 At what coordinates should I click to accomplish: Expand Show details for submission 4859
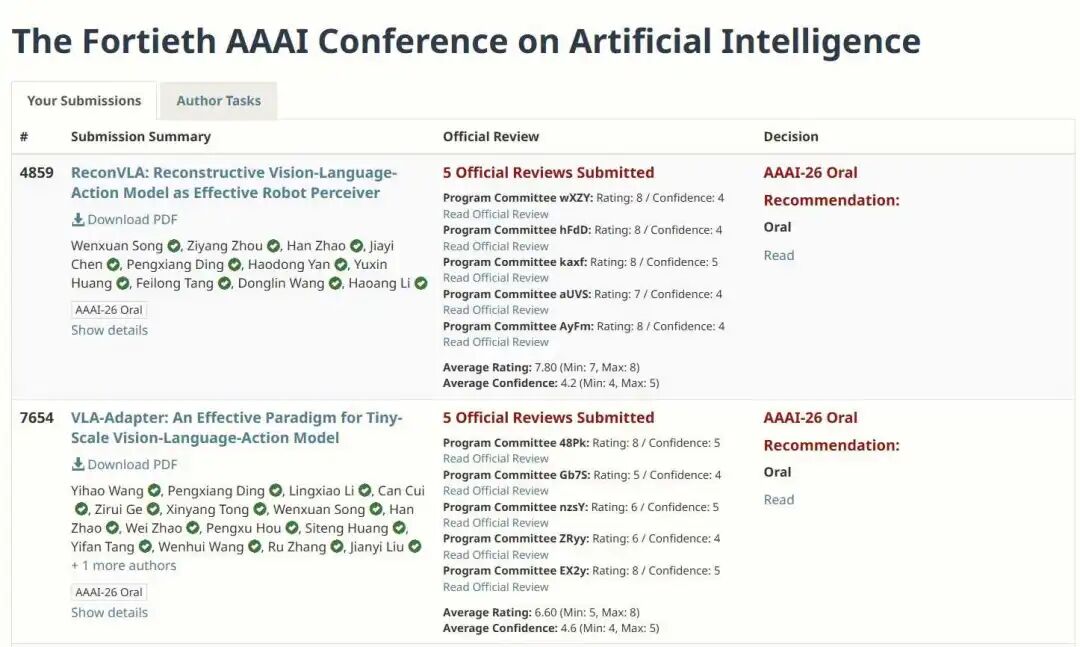tap(109, 330)
